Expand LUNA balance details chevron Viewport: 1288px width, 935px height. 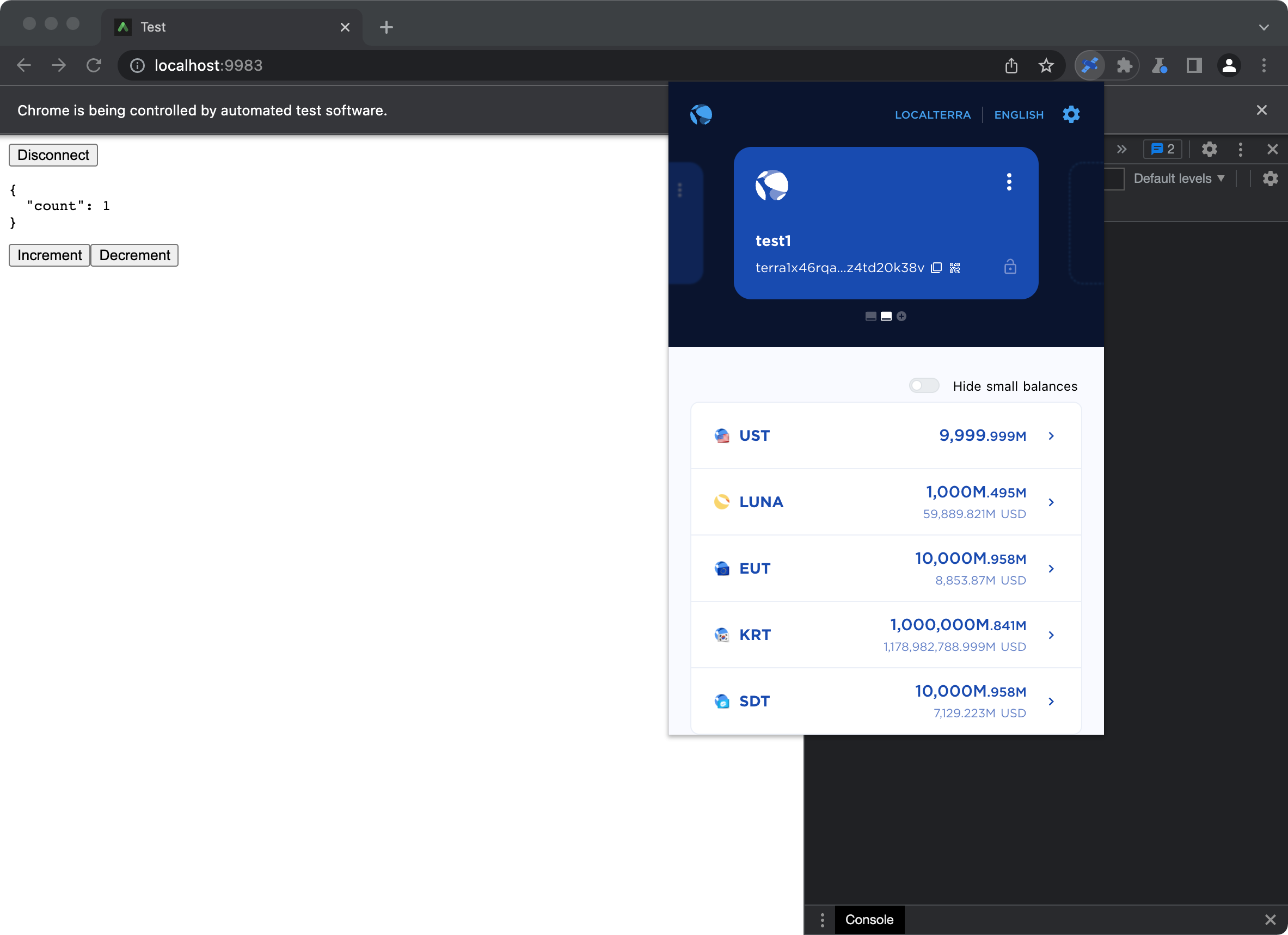tap(1051, 502)
